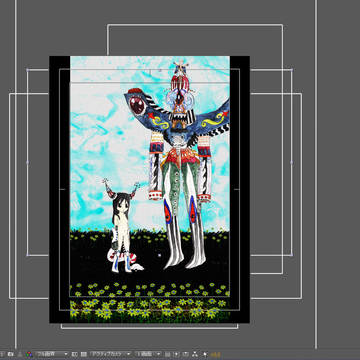The width and height of the screenshot is (360, 360).
Task: Open the アクティブカメラ 3D view dropdown
Action: pos(111,354)
